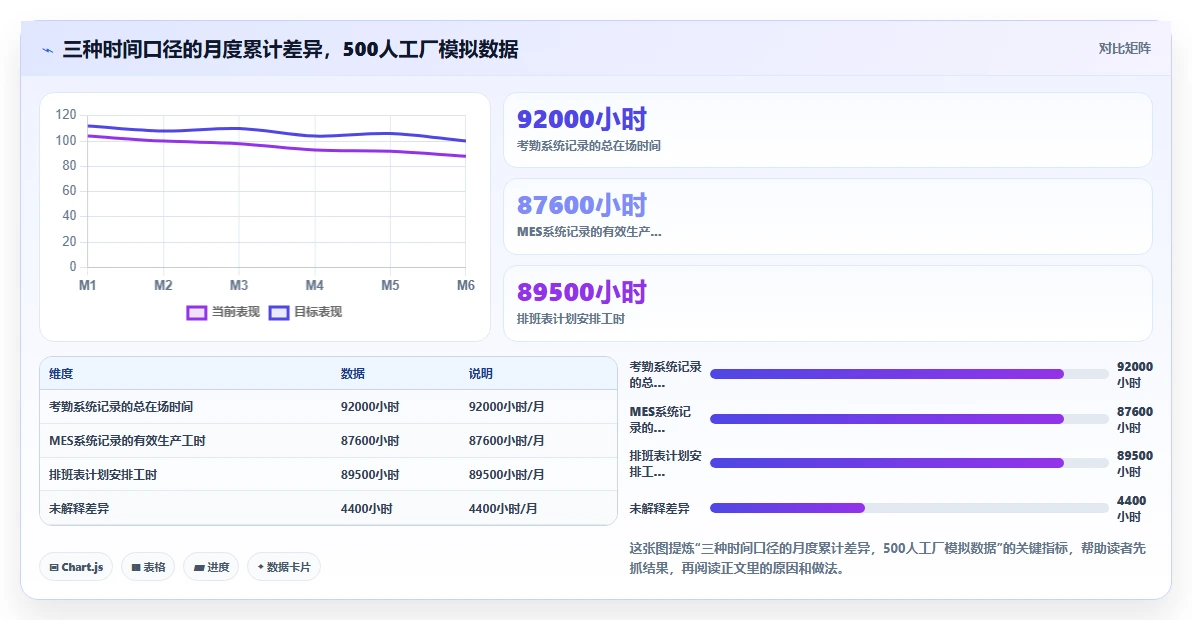This screenshot has width=1192, height=620.
Task: Click the MES系统记录的有效生产… card caption
Action: [589, 232]
